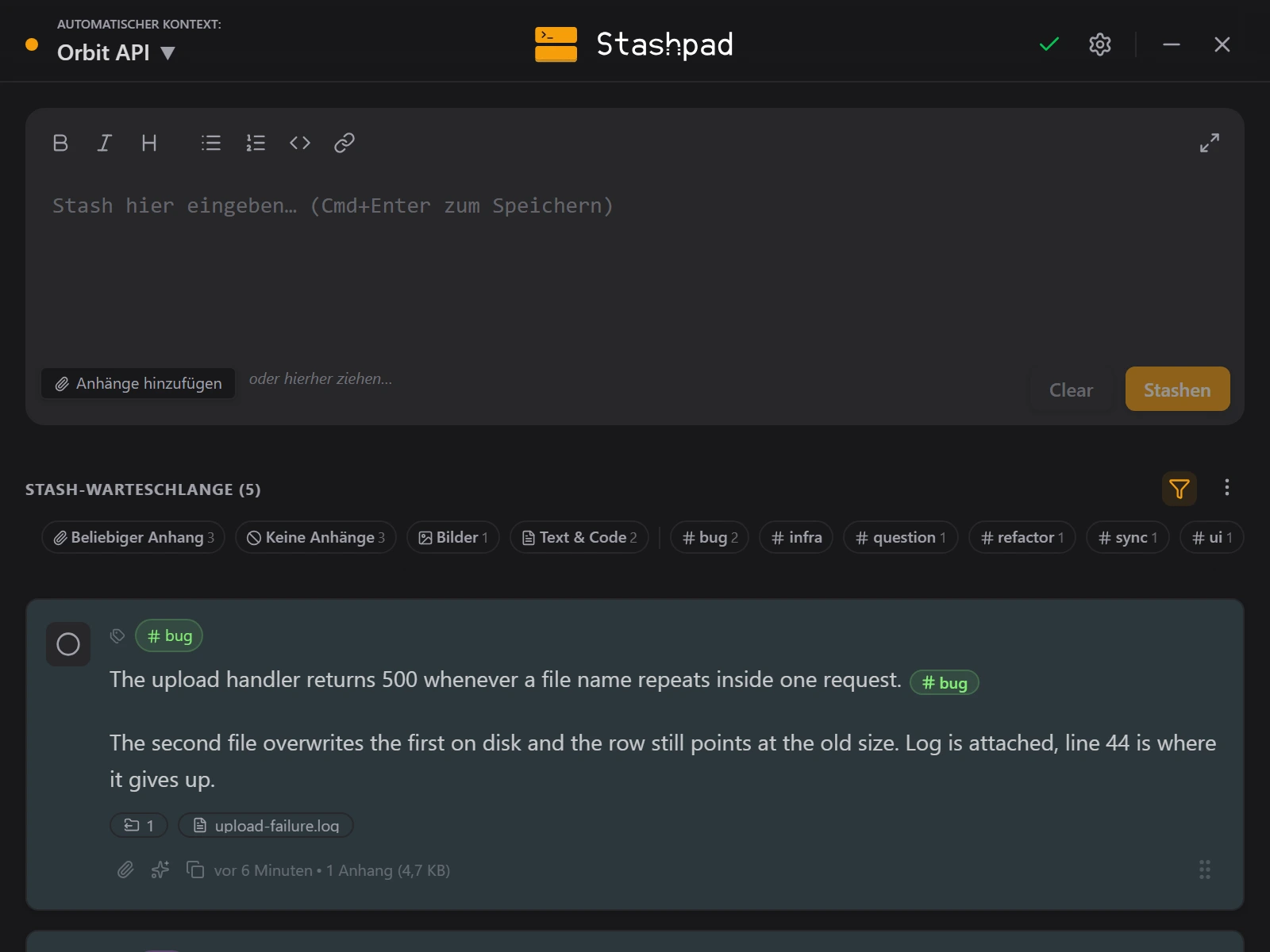1270x952 pixels.
Task: Toggle the stash queue filter
Action: coord(1180,489)
